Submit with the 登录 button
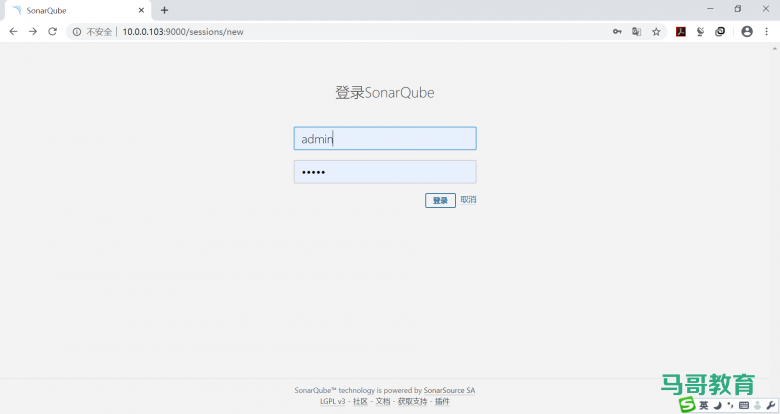Screen dimensions: 780x414 (440, 200)
